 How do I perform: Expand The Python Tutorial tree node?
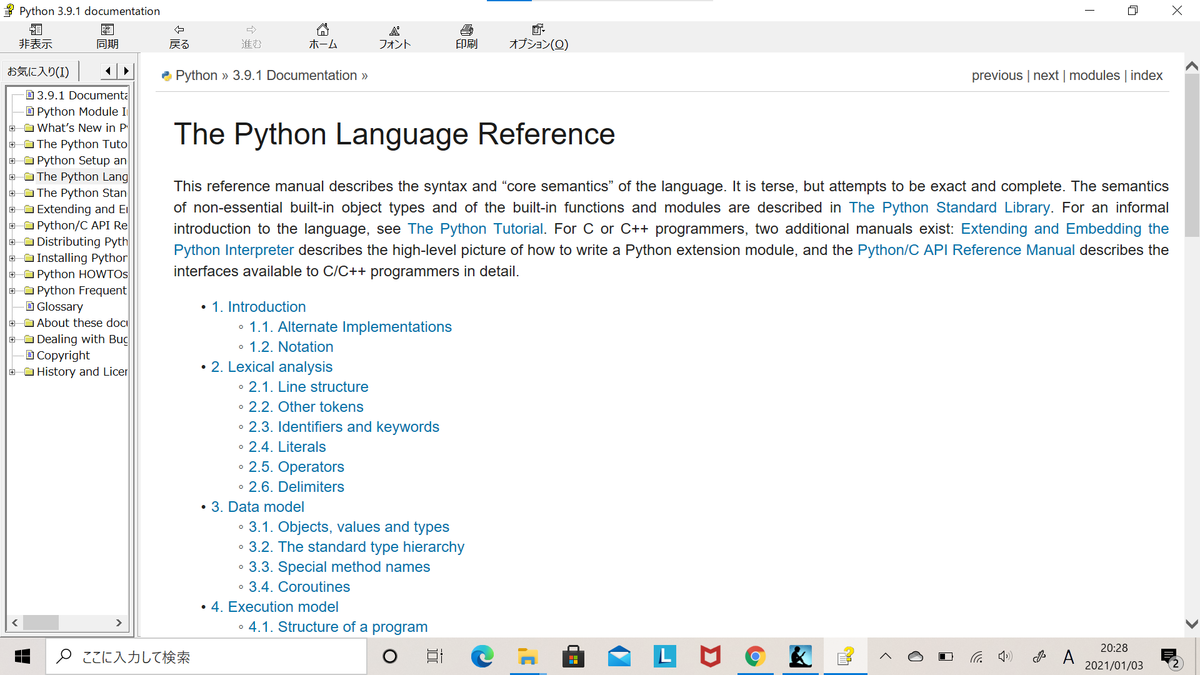11,144
